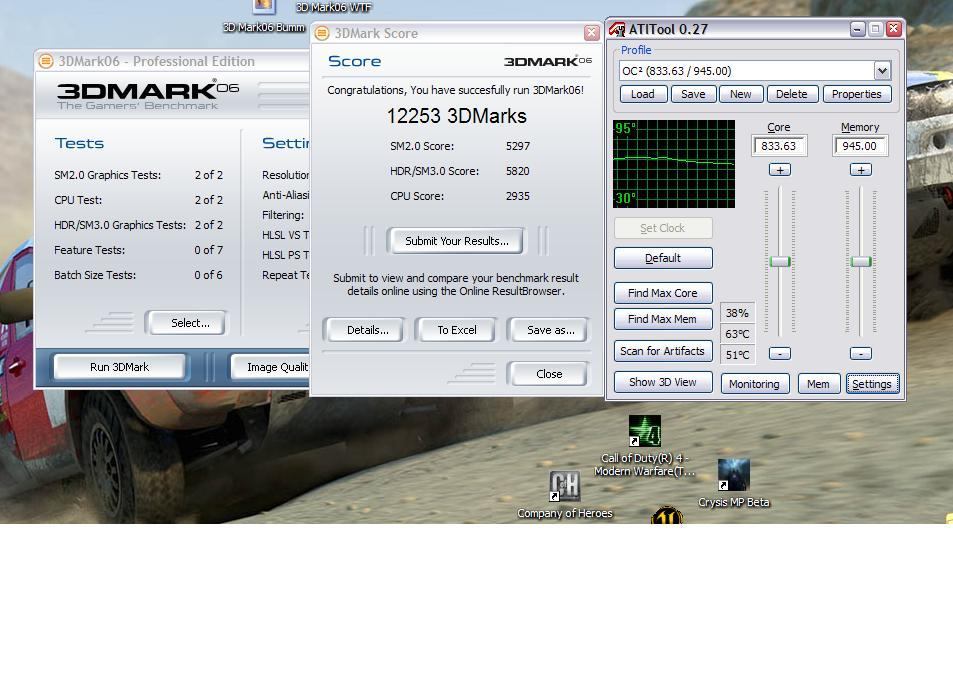Click the 63°C temperature readout
This screenshot has height=692, width=953.
click(737, 334)
